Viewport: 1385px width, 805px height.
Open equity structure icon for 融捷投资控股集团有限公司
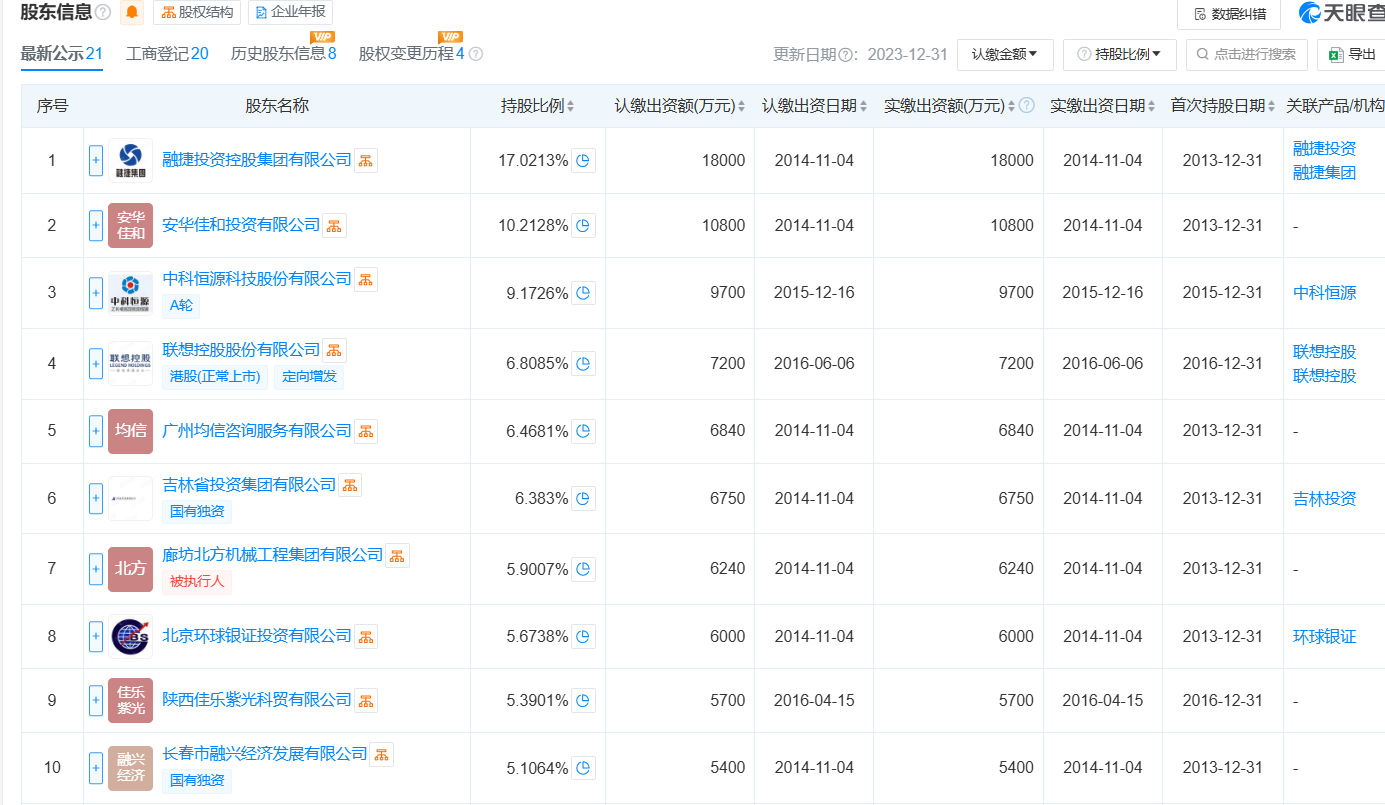coord(366,160)
